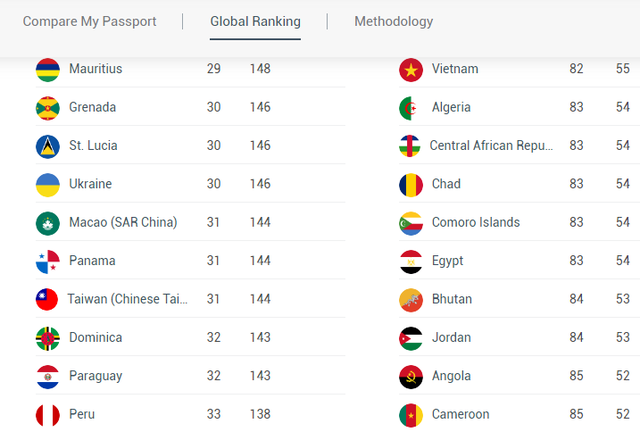This screenshot has width=640, height=432.
Task: Open the Methodology tab
Action: tap(394, 21)
